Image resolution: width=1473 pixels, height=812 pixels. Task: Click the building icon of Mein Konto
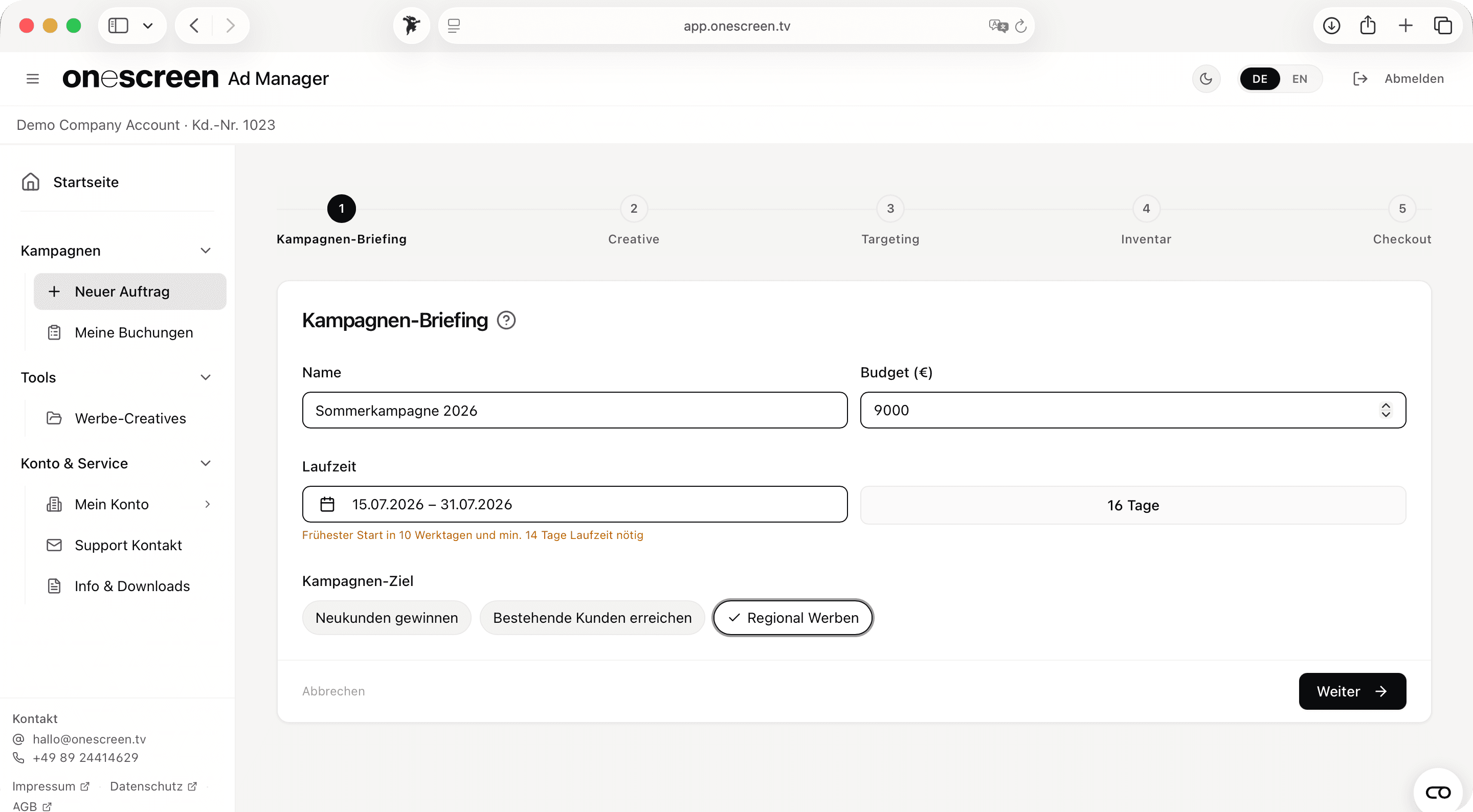54,504
